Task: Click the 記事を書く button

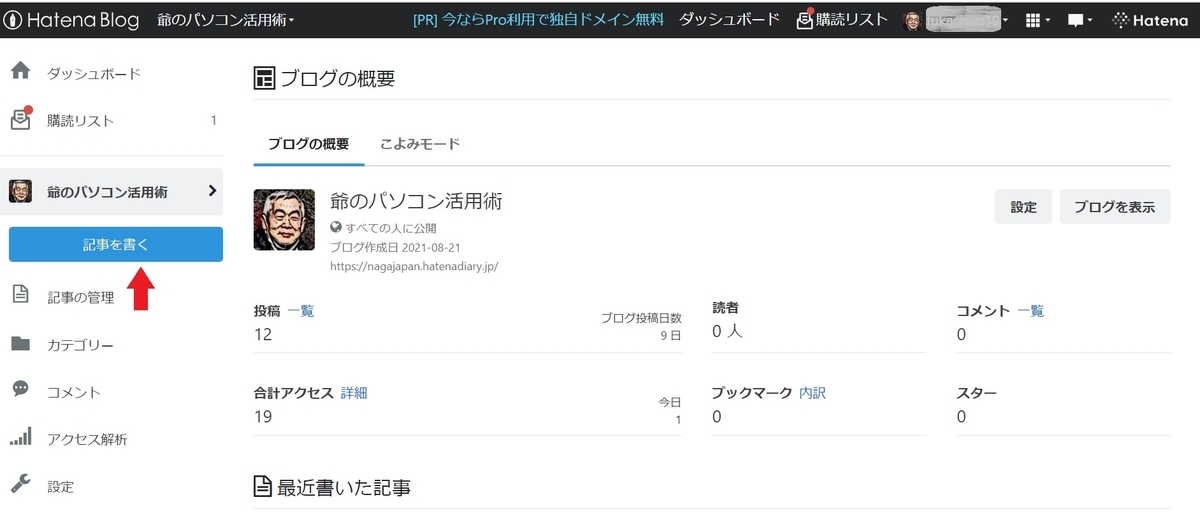Action: pos(116,244)
